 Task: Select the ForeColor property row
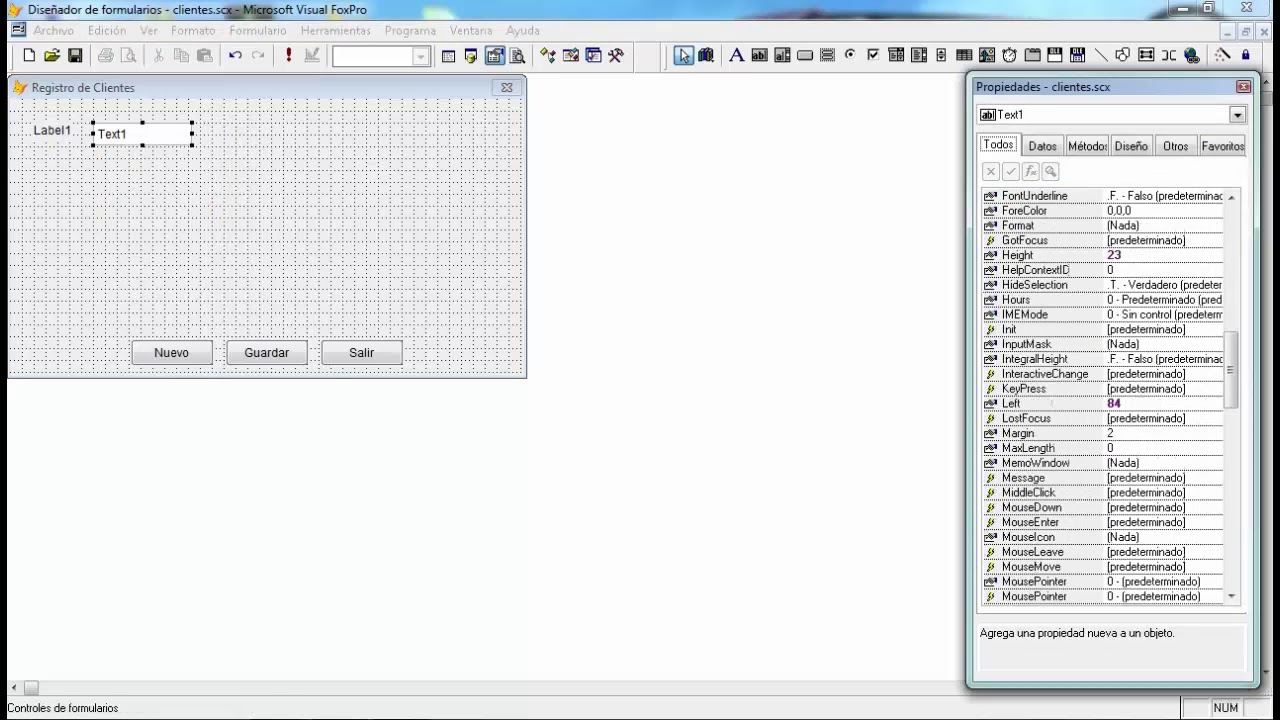(1102, 211)
